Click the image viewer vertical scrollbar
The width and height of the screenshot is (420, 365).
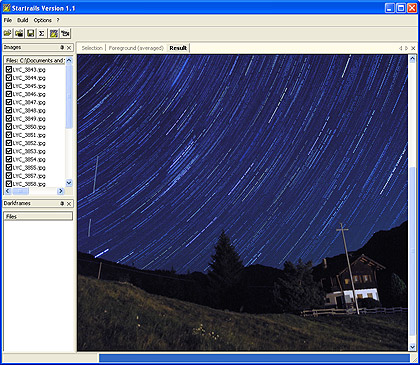[412, 203]
